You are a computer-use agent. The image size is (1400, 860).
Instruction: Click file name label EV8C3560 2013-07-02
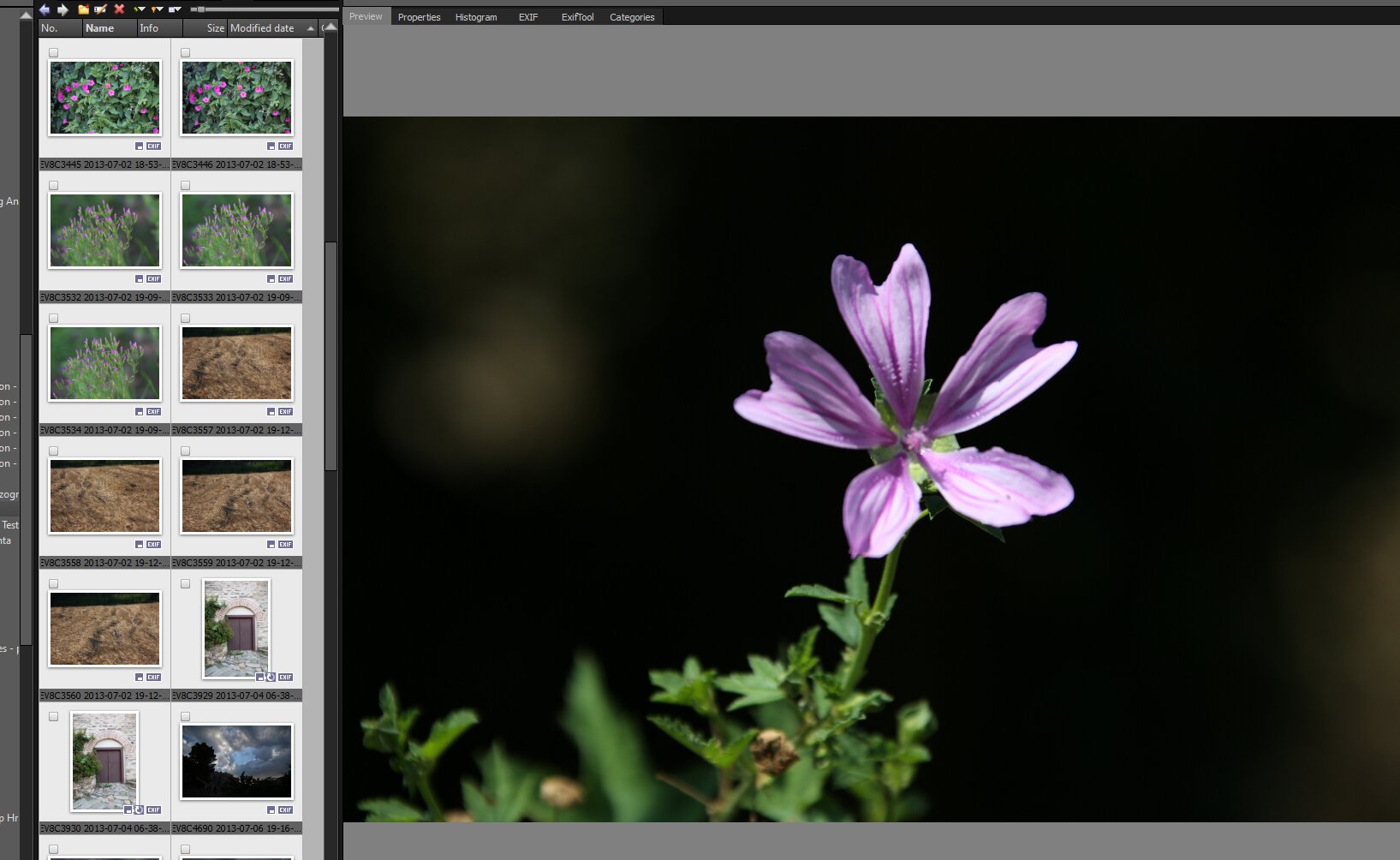coord(104,696)
